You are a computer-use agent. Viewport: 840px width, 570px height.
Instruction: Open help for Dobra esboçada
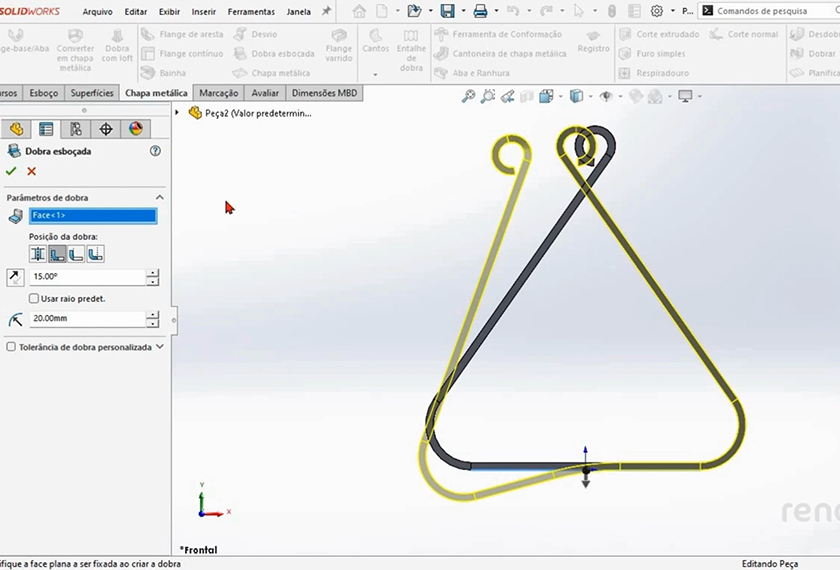[155, 151]
